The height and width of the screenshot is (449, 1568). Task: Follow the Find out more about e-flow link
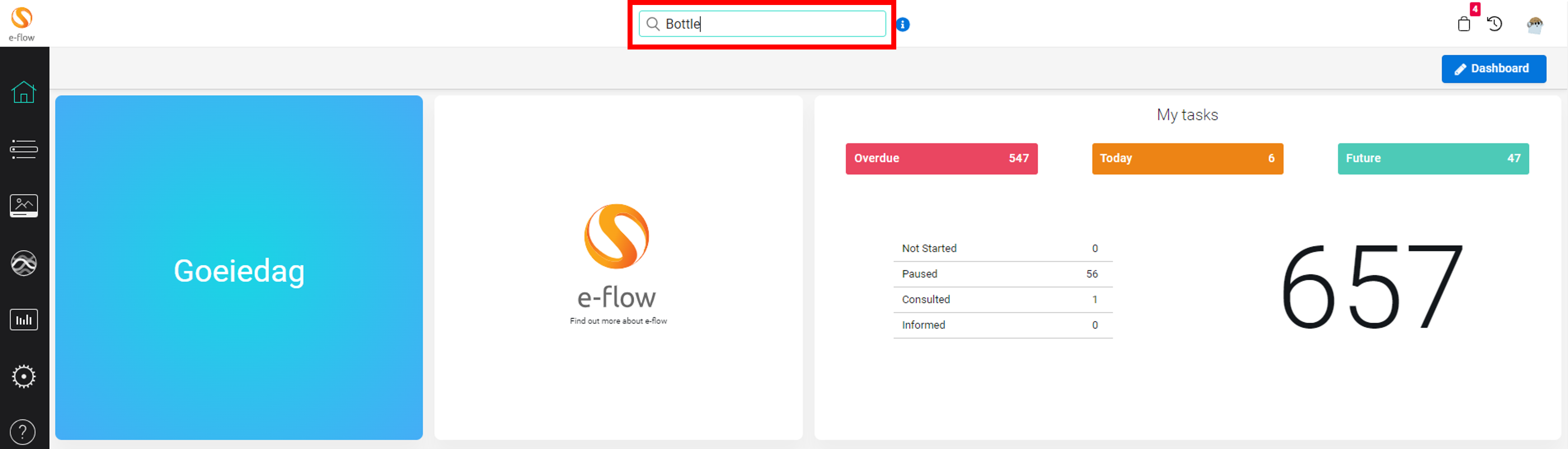[618, 320]
